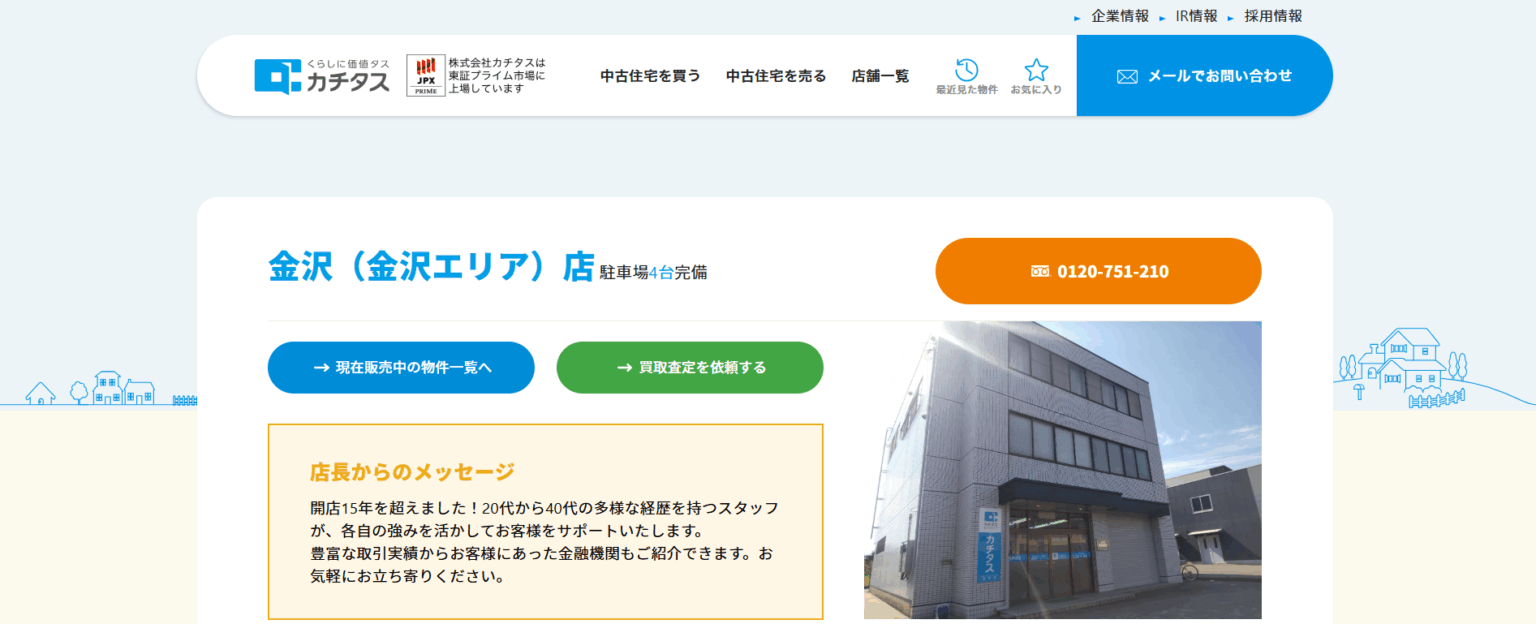The width and height of the screenshot is (1536, 624).
Task: Click the カチタス logo in the header
Action: 322,76
